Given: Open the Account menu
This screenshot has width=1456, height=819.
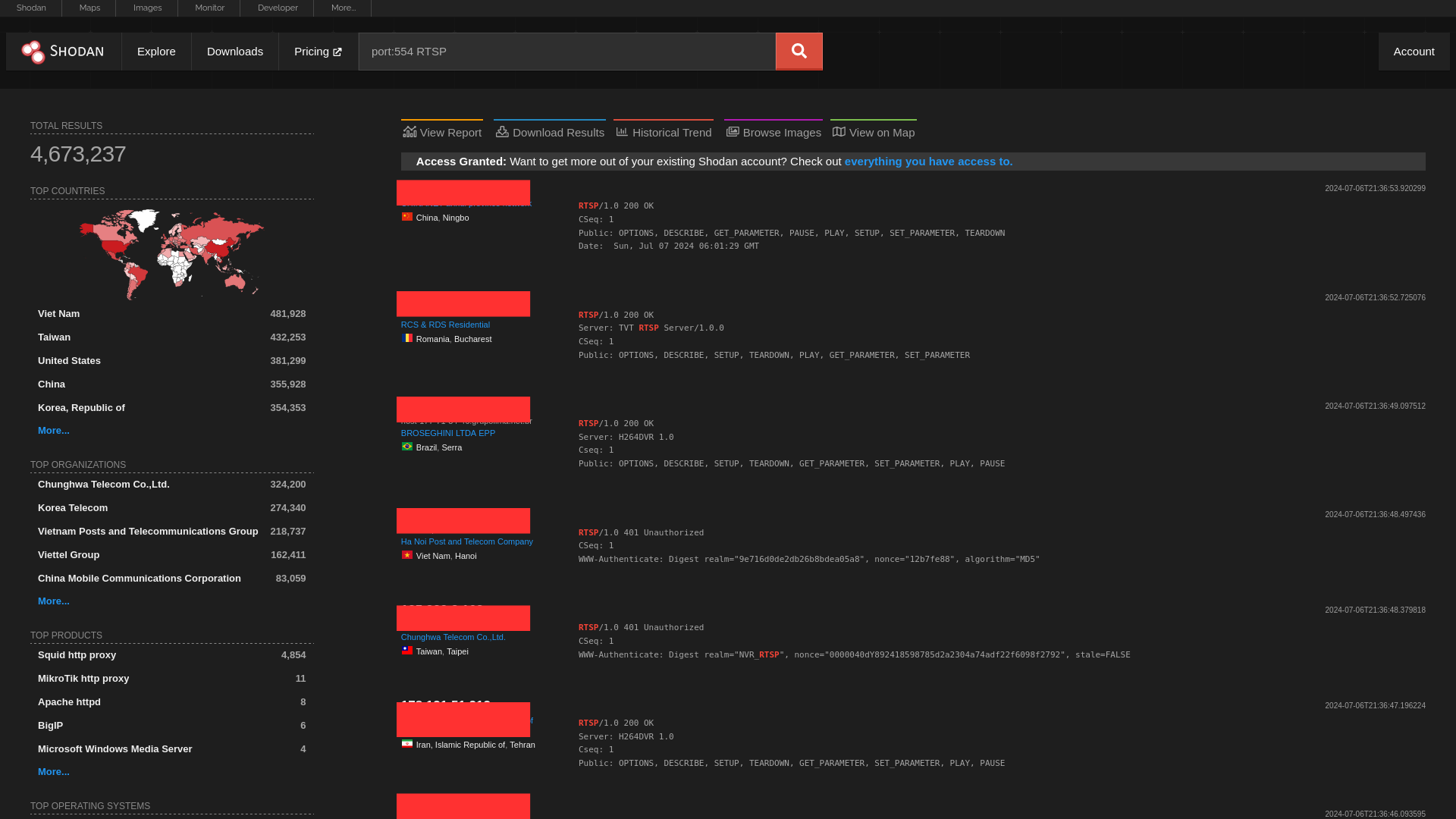Looking at the screenshot, I should click(1414, 51).
